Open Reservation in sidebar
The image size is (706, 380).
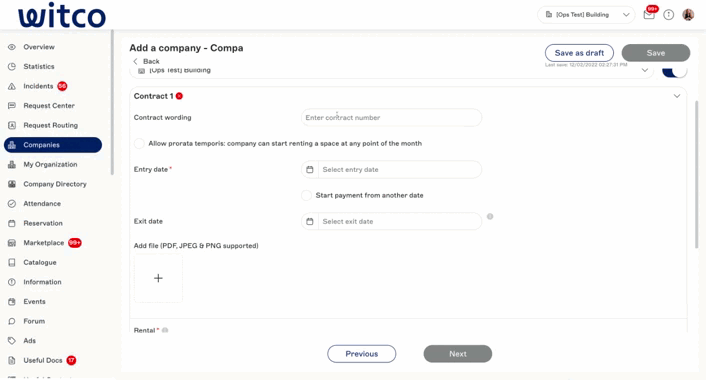point(43,223)
